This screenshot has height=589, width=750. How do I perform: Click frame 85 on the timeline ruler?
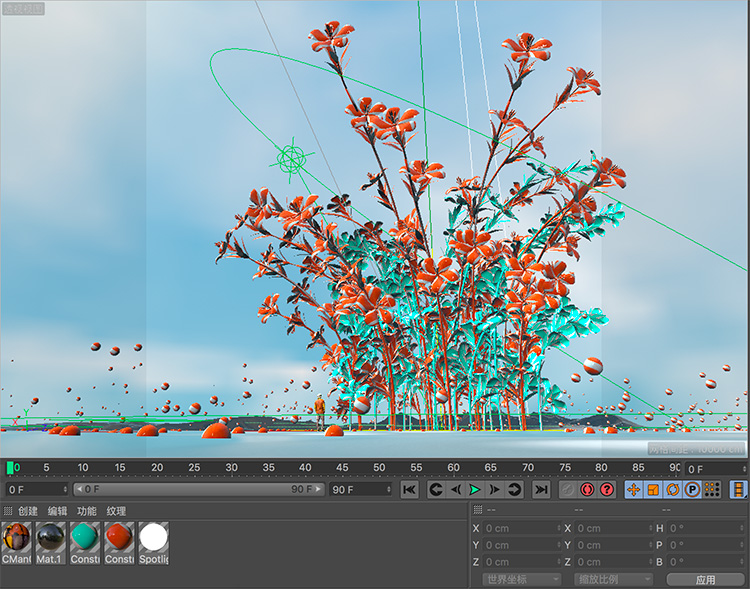[x=639, y=467]
